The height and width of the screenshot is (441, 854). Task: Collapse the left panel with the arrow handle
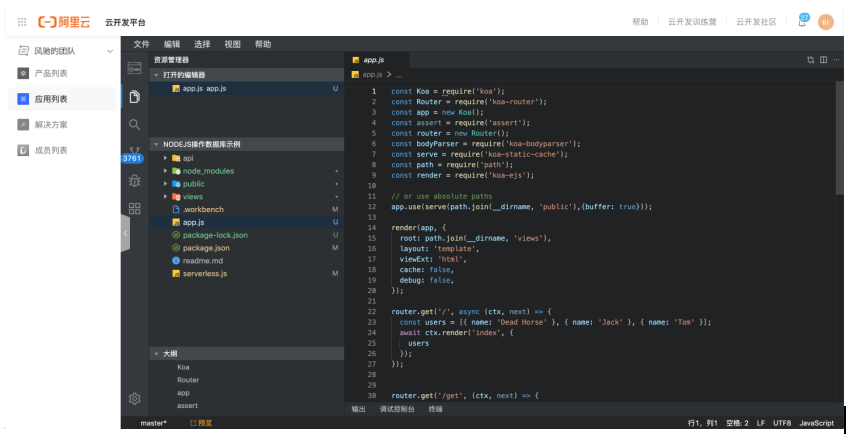(x=125, y=233)
